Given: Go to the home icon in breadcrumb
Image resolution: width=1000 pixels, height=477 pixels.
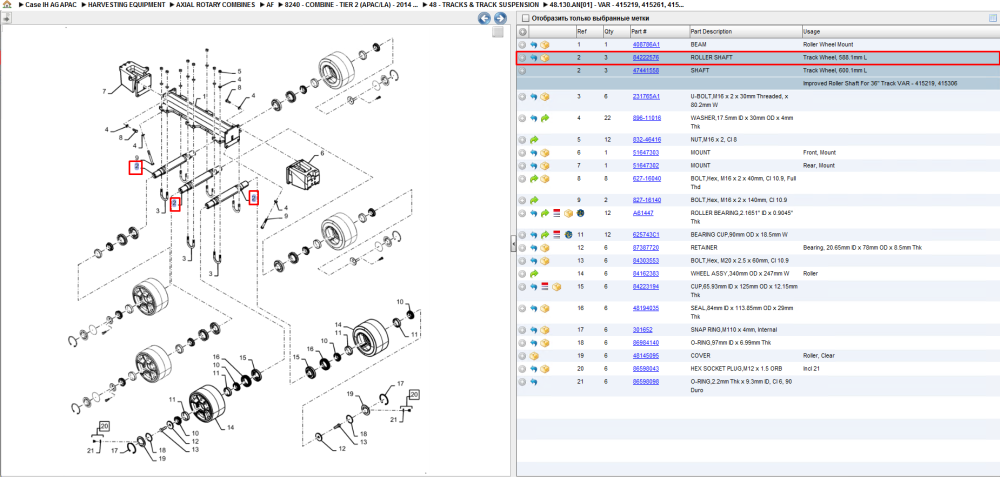Looking at the screenshot, I should 7,4.
